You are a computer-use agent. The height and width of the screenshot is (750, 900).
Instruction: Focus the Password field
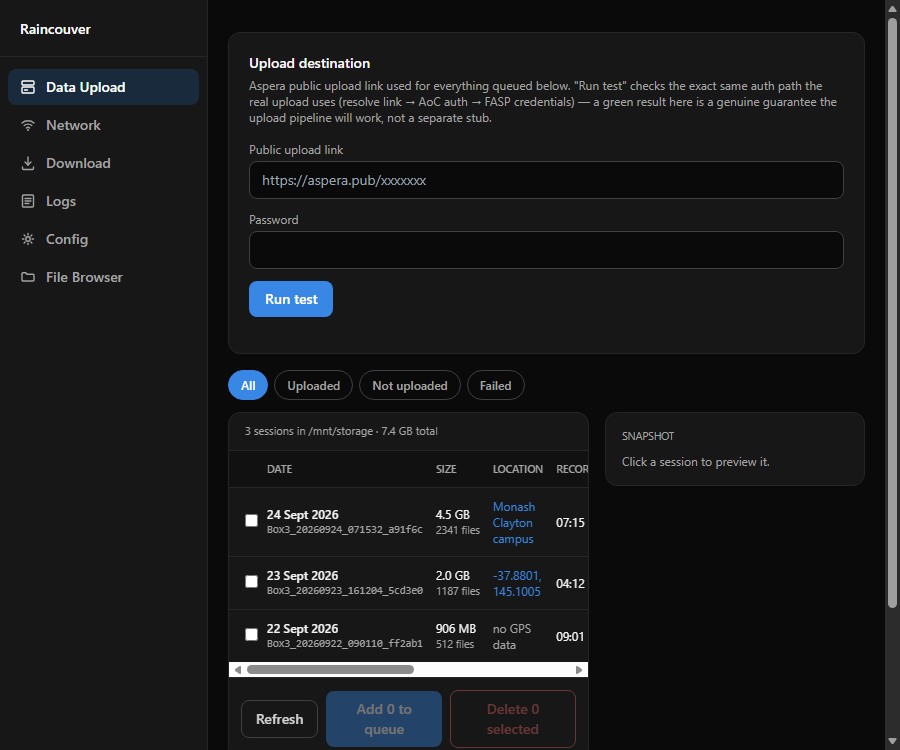pyautogui.click(x=546, y=250)
